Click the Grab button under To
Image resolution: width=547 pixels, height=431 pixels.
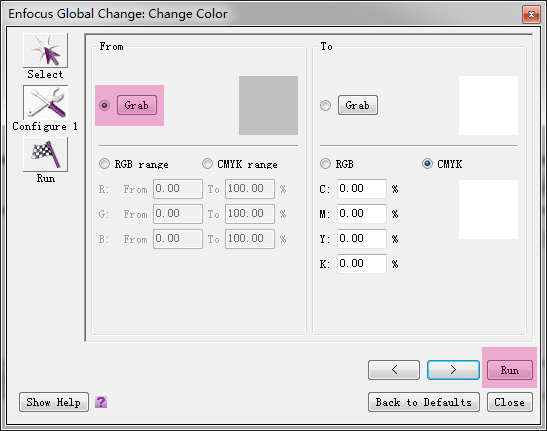[x=358, y=105]
